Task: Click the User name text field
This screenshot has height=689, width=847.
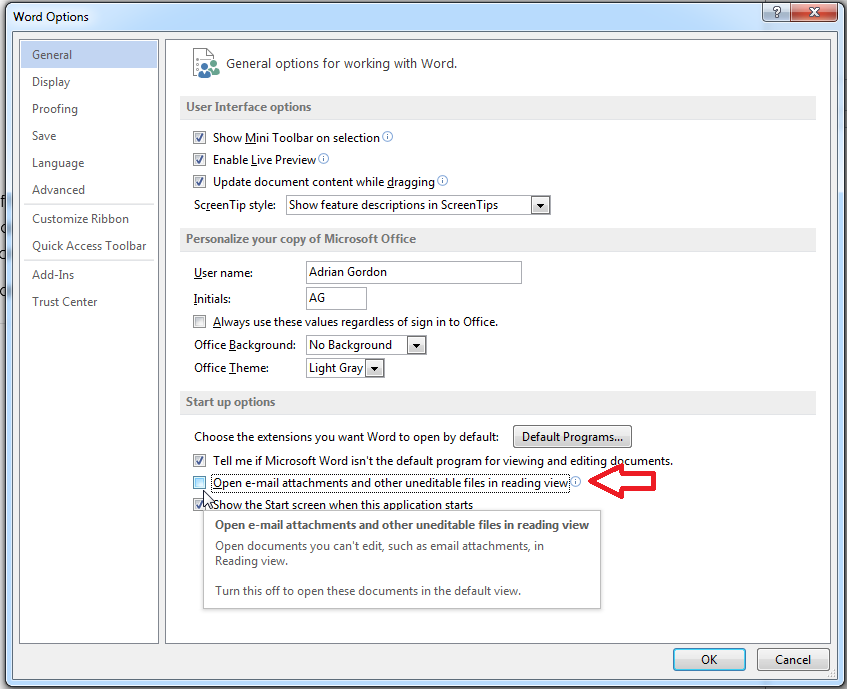Action: point(414,272)
